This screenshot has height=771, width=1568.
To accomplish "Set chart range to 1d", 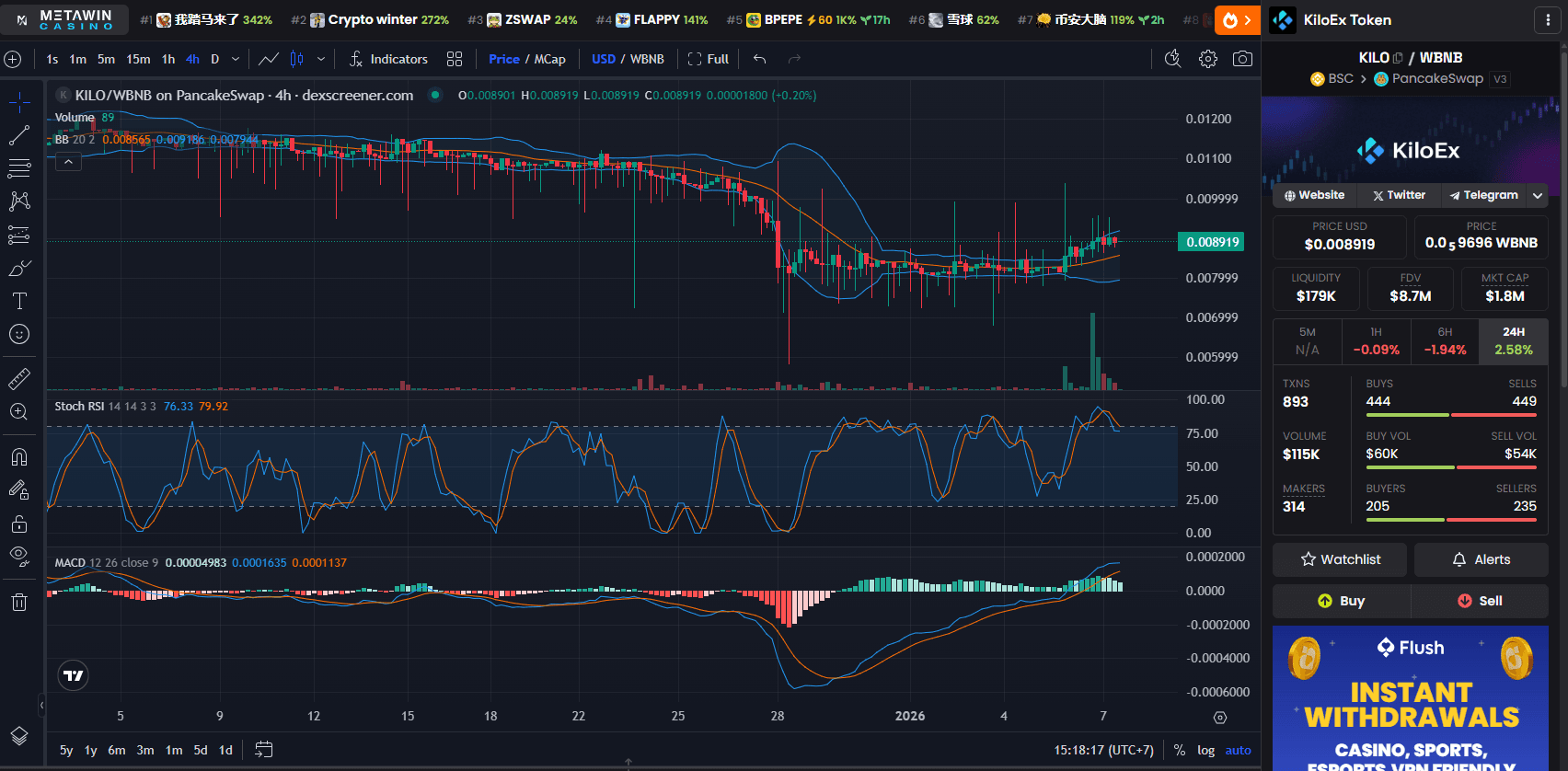I will click(x=225, y=750).
